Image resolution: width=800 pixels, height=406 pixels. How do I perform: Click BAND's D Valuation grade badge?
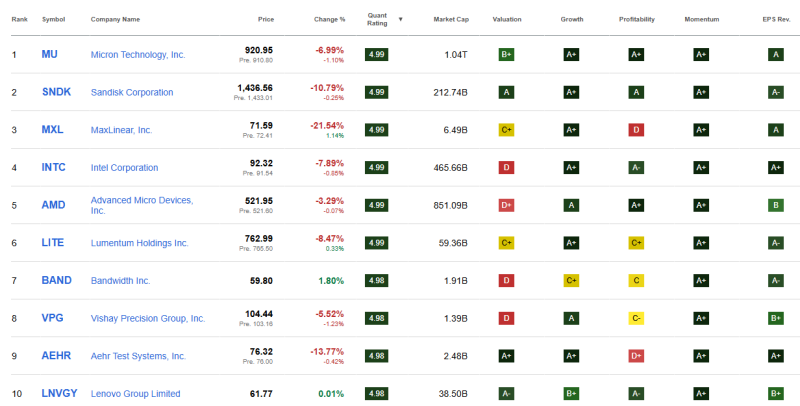pos(506,281)
